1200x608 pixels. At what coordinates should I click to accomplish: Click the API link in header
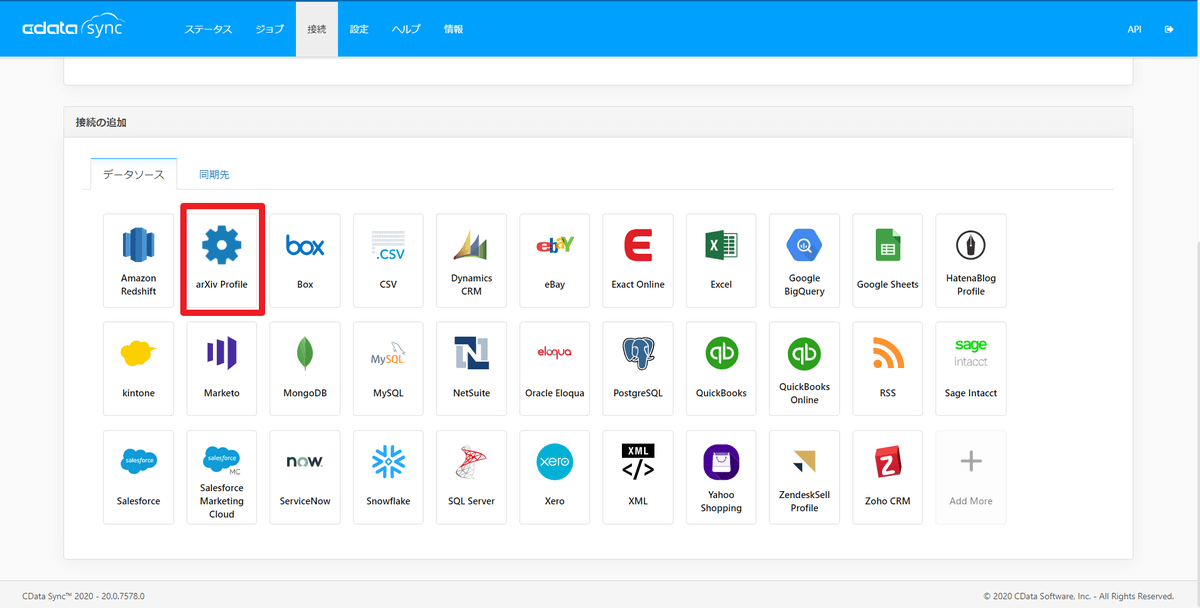pos(1134,29)
